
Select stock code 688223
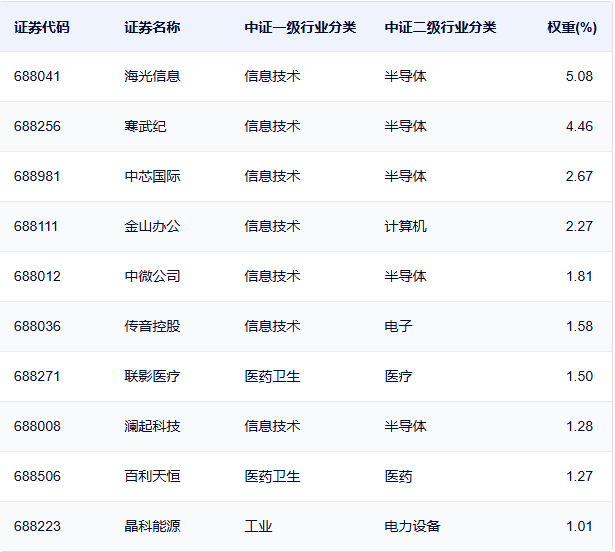tap(37, 526)
